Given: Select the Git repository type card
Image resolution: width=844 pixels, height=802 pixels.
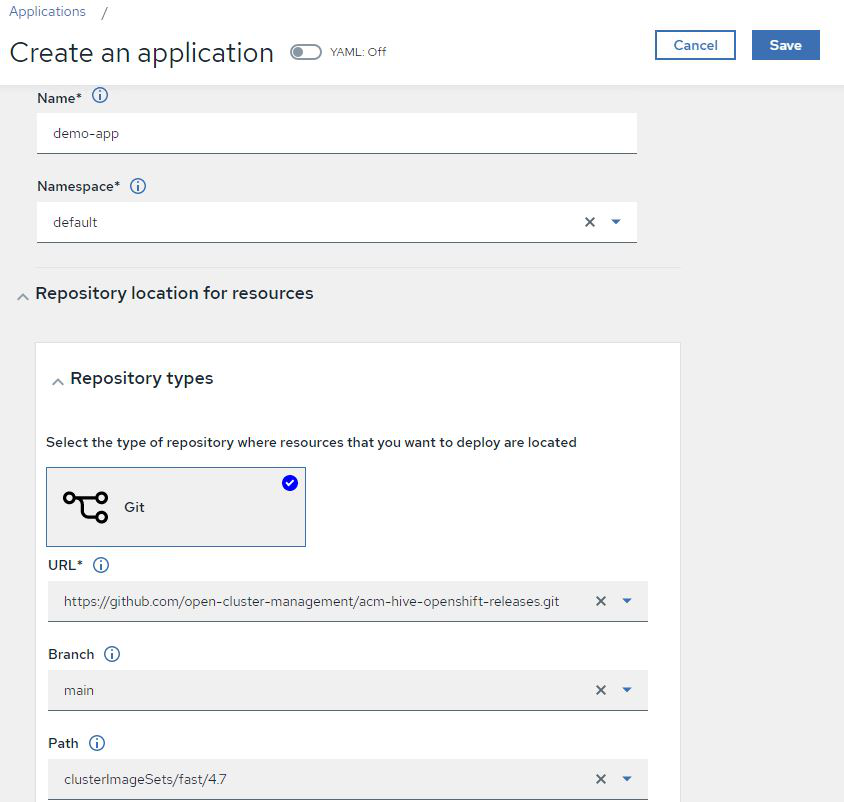Looking at the screenshot, I should (176, 507).
